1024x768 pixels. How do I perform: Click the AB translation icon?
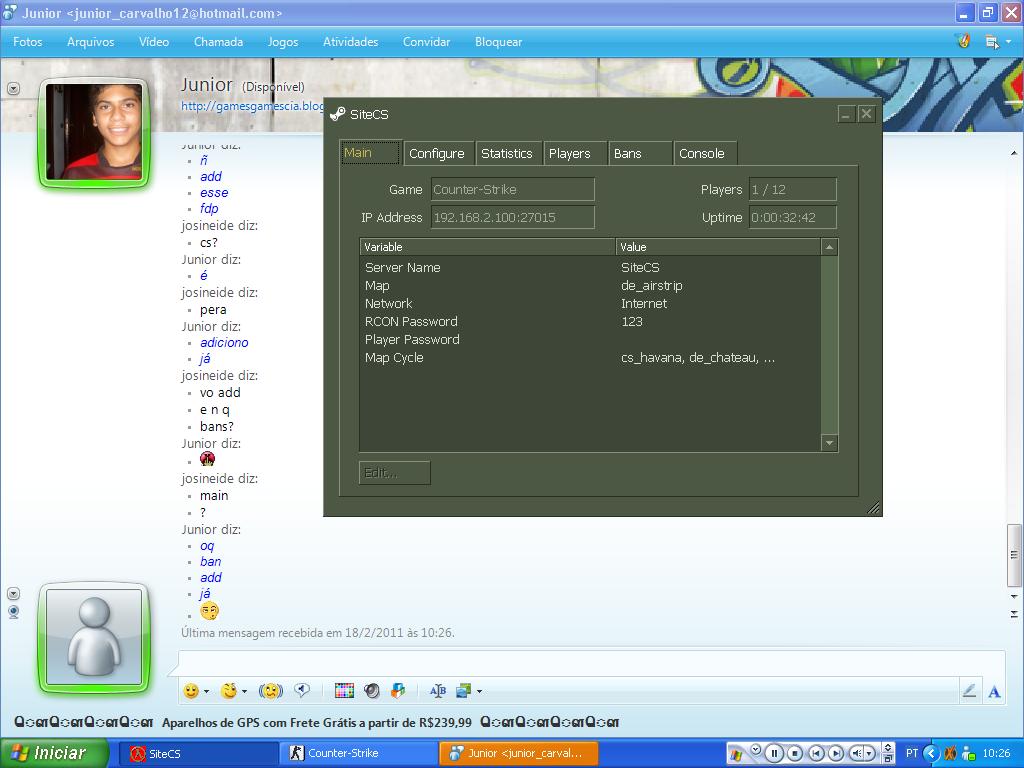coord(438,691)
